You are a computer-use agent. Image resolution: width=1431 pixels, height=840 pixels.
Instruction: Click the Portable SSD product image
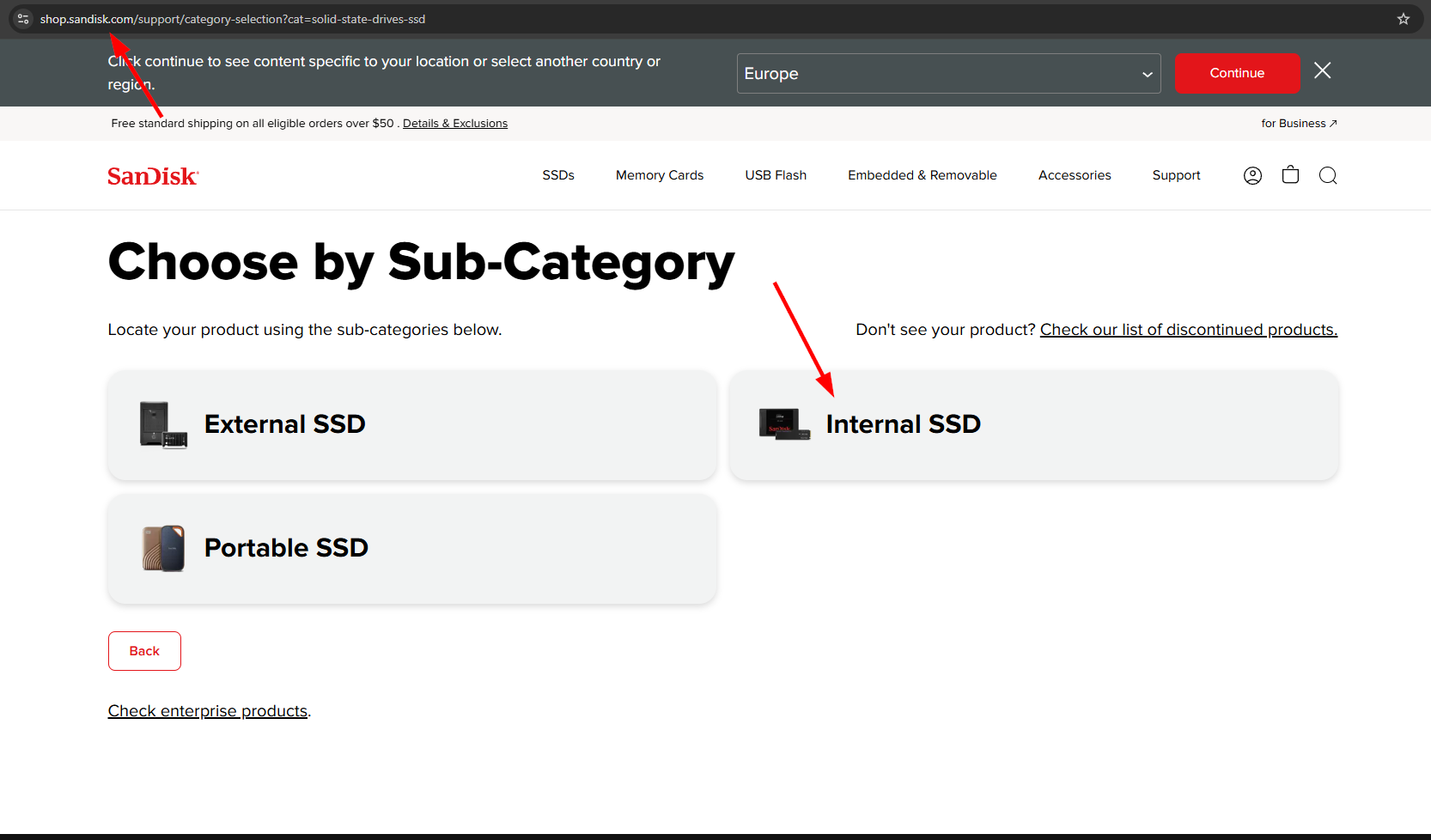(163, 549)
